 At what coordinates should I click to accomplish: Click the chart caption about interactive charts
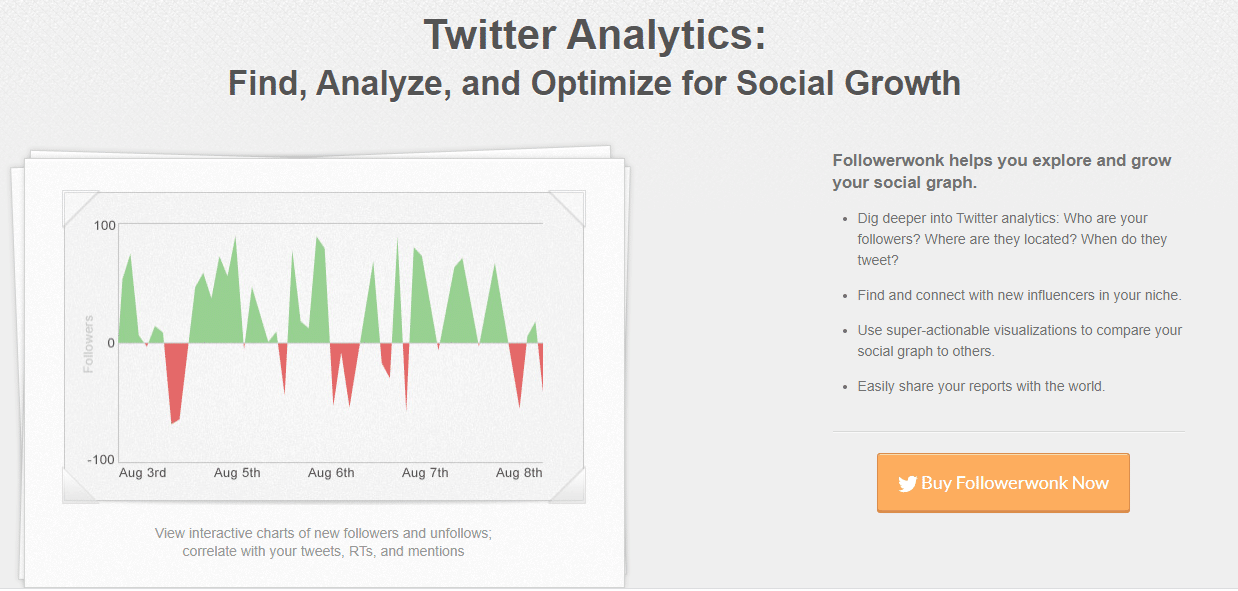click(323, 542)
